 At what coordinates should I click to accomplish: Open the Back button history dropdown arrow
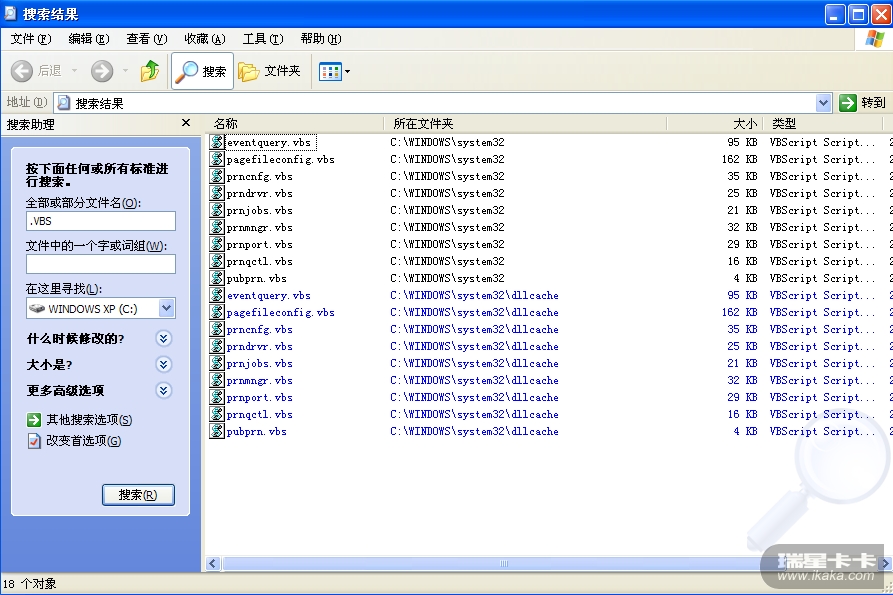point(75,71)
